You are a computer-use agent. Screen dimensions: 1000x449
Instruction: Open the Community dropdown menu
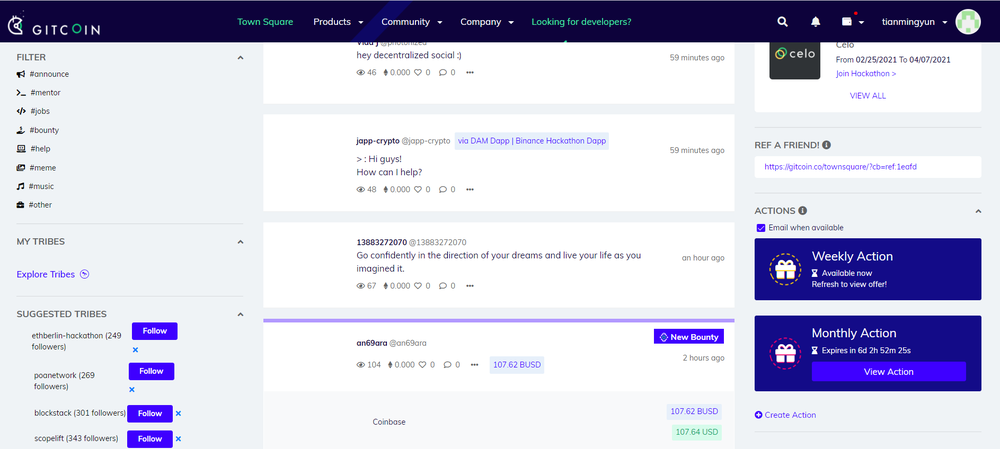pyautogui.click(x=412, y=22)
